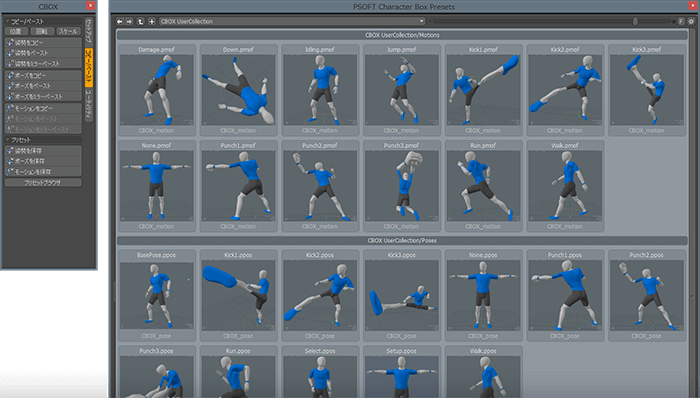Open the プリセットブラウザ preset browser button
The height and width of the screenshot is (398, 700).
point(43,182)
